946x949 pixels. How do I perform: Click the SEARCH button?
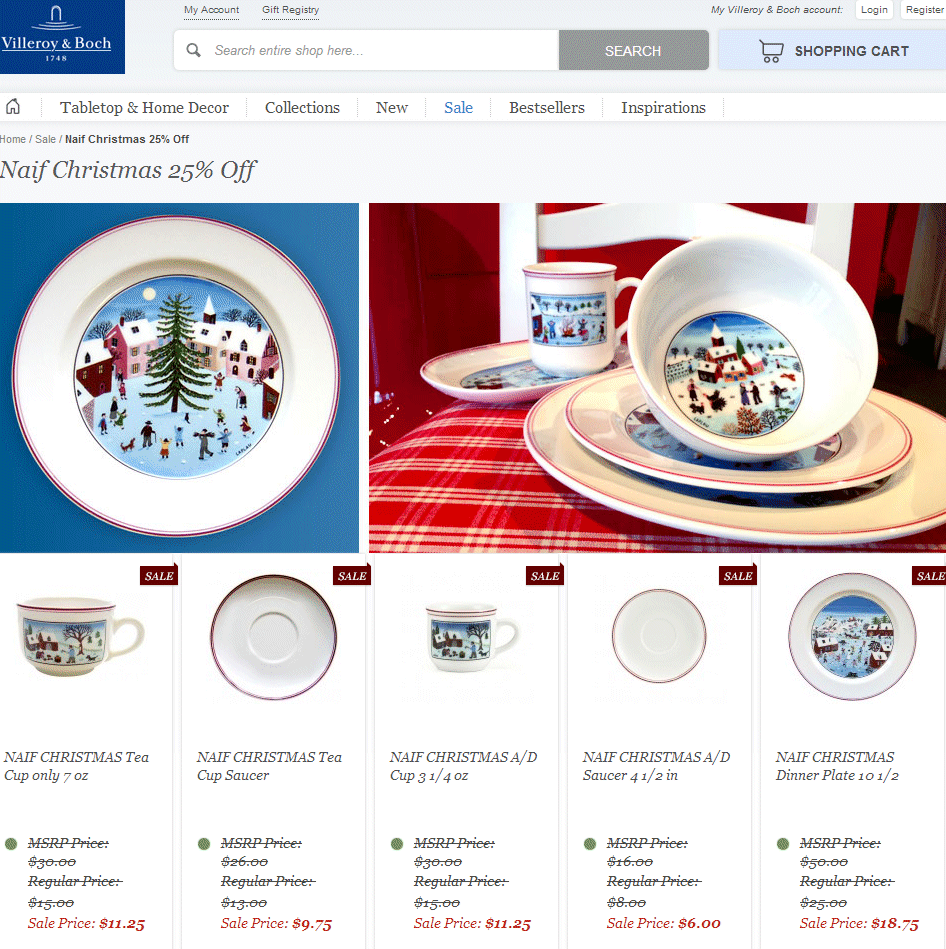[633, 50]
